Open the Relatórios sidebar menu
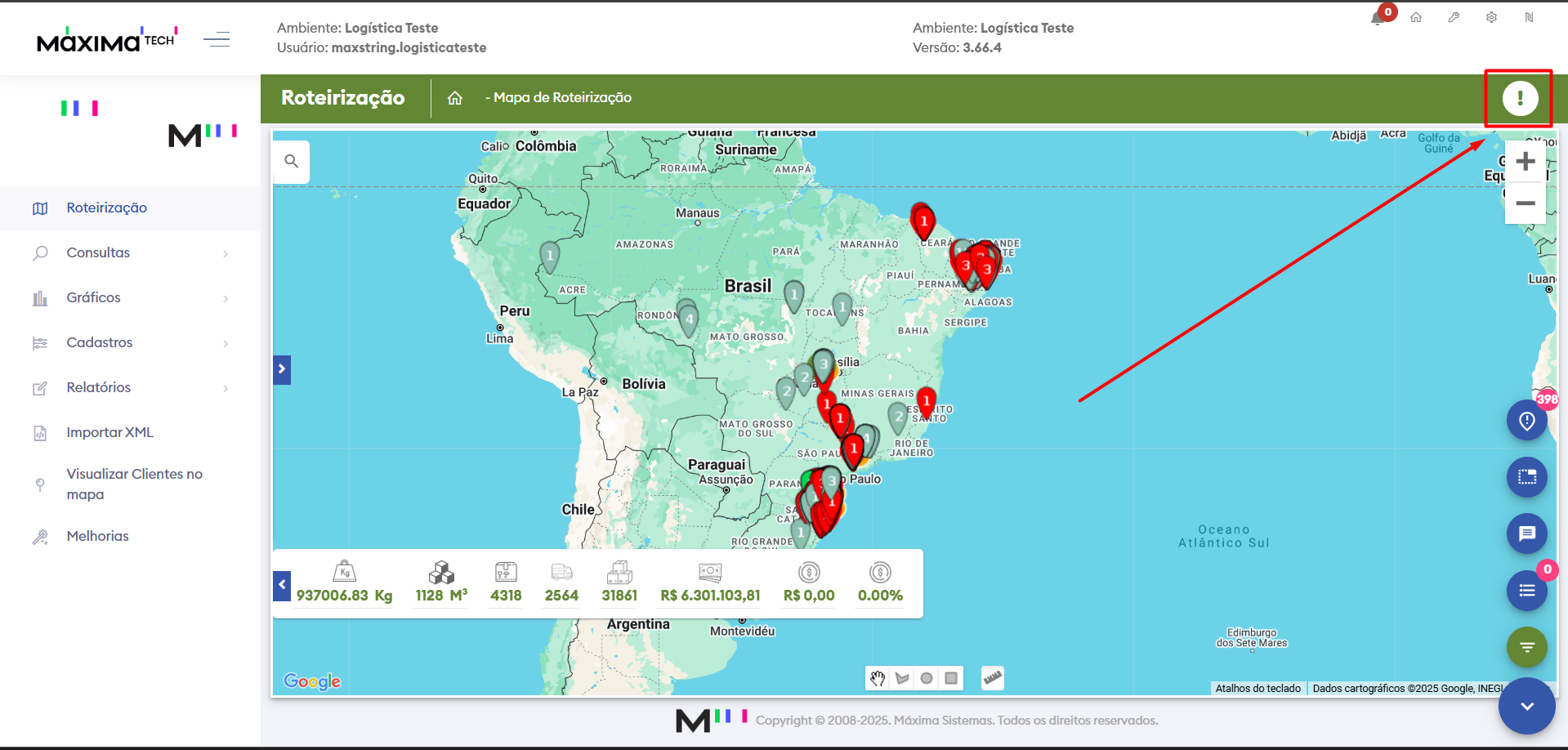The image size is (1568, 750). pos(130,388)
